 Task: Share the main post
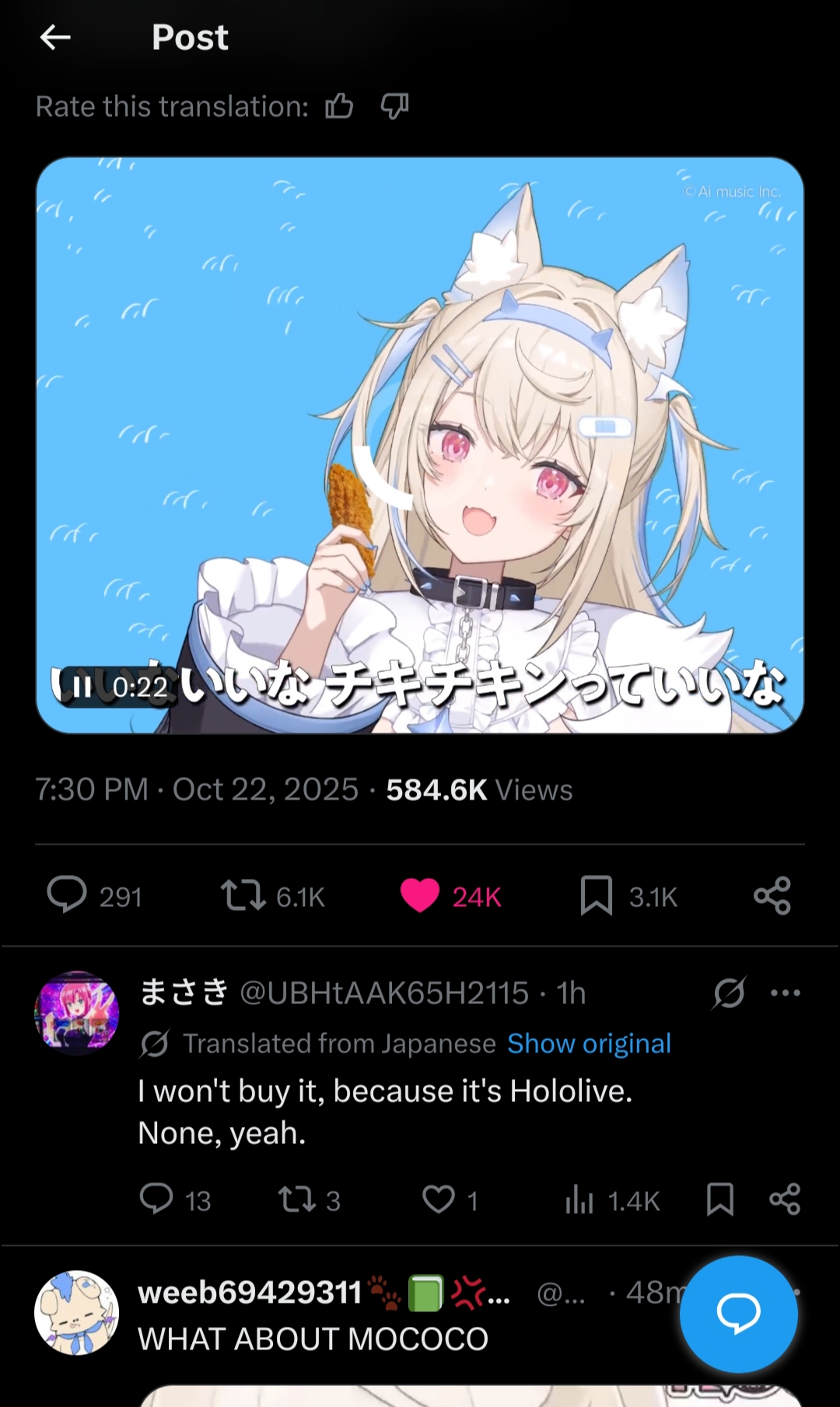pyautogui.click(x=772, y=895)
